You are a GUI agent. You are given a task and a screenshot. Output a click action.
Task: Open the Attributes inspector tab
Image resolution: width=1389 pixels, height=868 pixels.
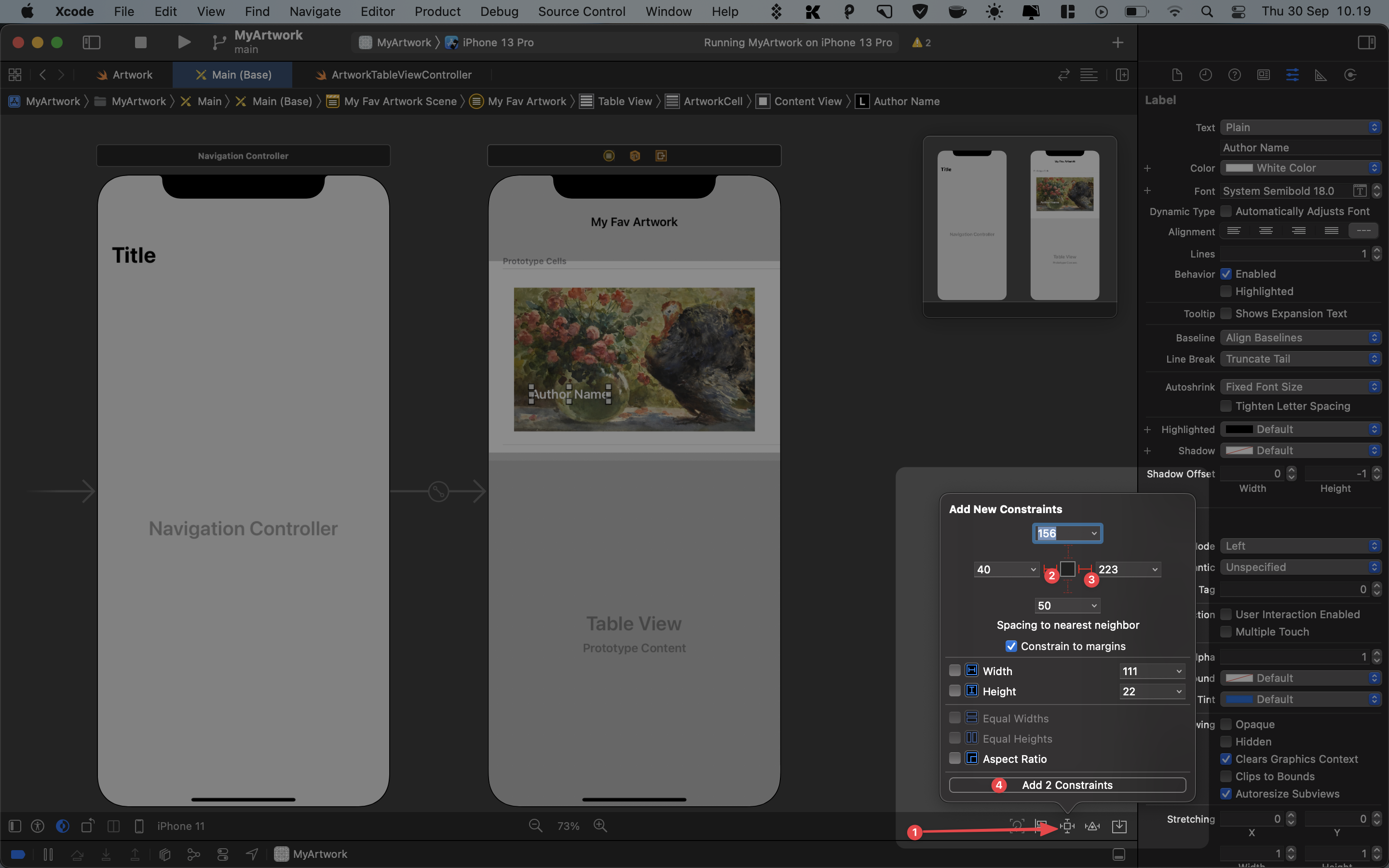(x=1293, y=75)
